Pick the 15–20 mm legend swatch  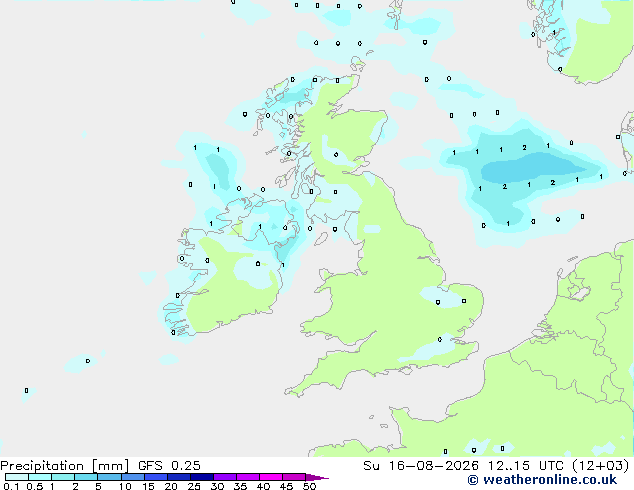tap(155, 477)
